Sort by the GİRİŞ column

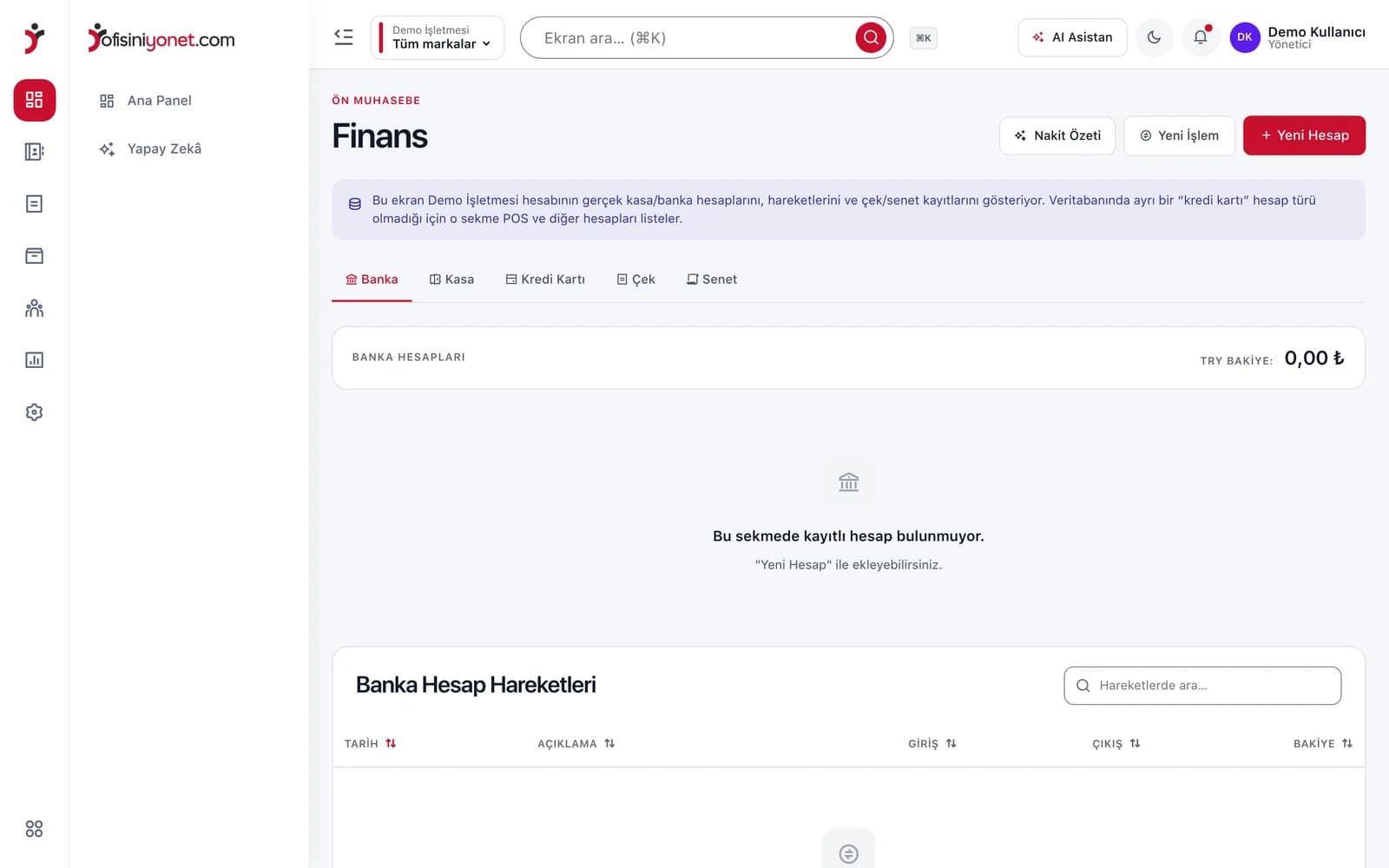[x=932, y=743]
